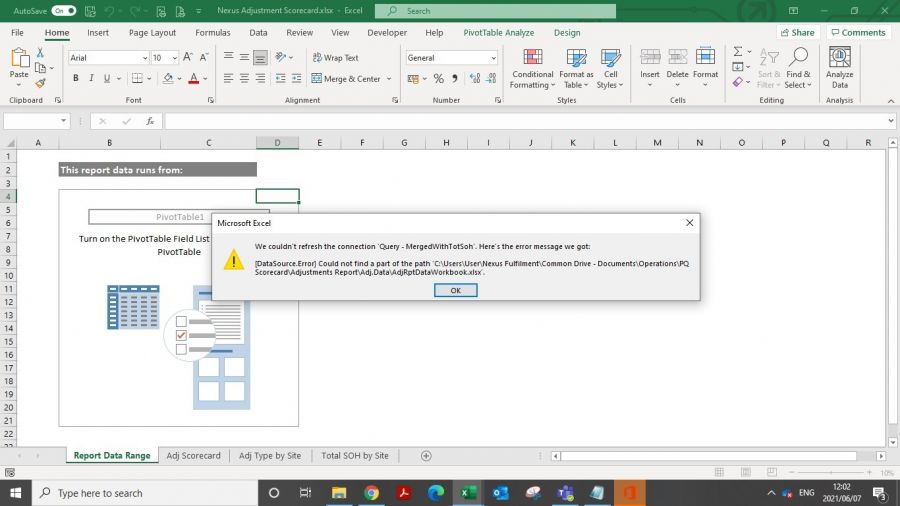Click the Format Painter brush icon
The height and width of the screenshot is (506, 900).
pyautogui.click(x=40, y=84)
